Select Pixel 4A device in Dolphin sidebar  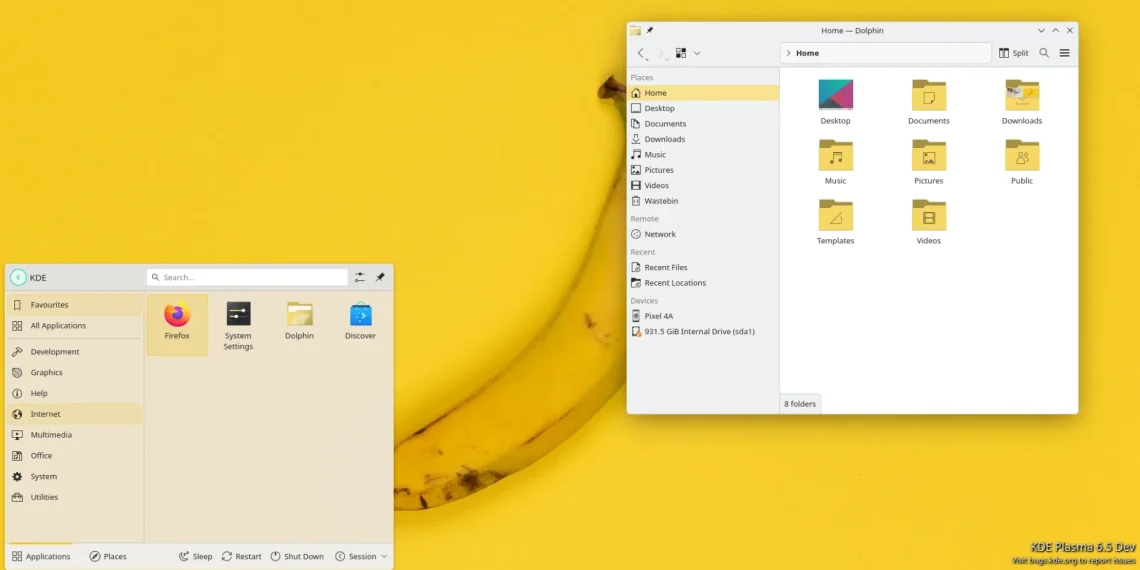702,316
